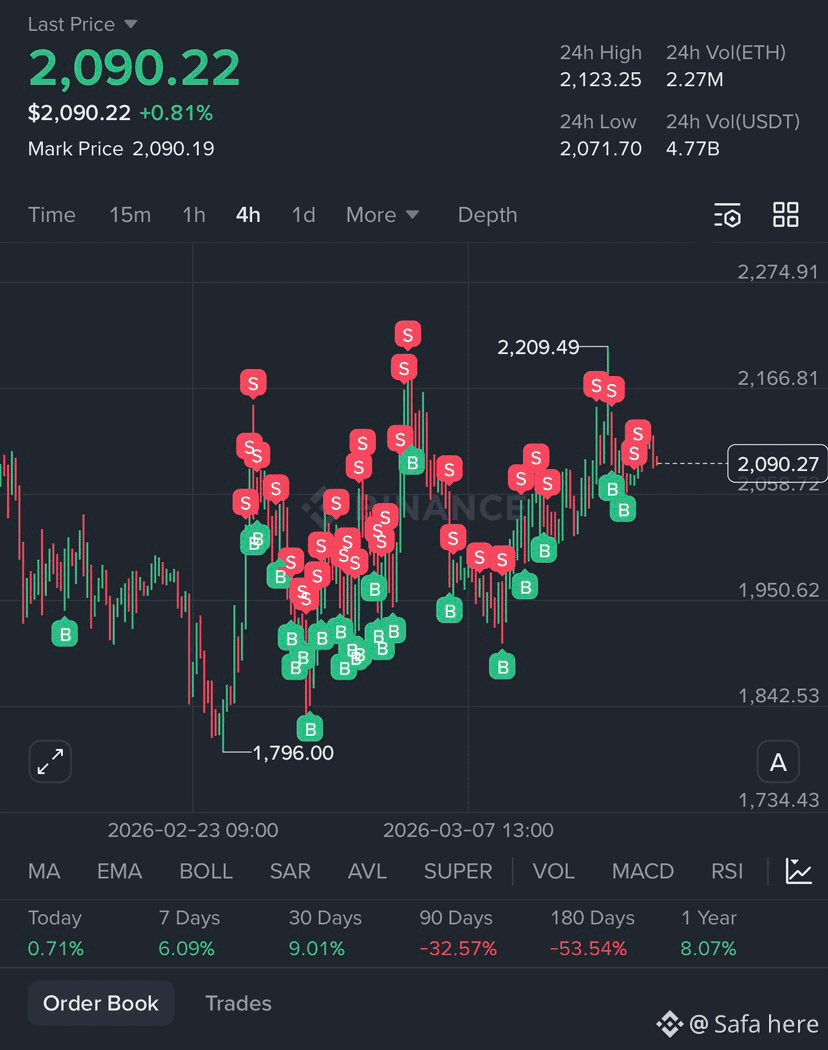Tap the 2026-02-23 09:00 date label
The width and height of the screenshot is (828, 1050).
[x=193, y=830]
